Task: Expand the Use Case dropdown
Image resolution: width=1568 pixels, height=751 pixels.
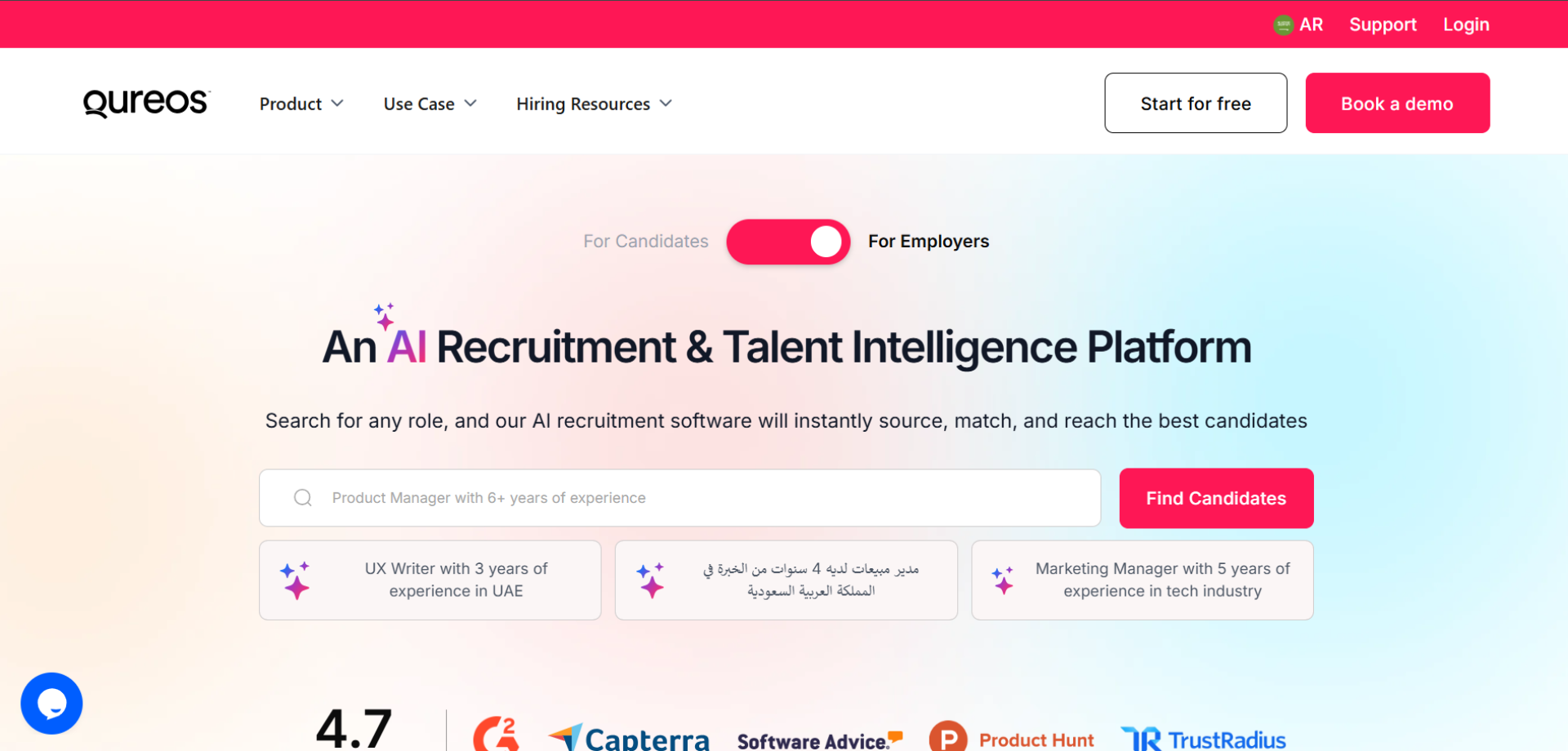Action: click(x=430, y=104)
